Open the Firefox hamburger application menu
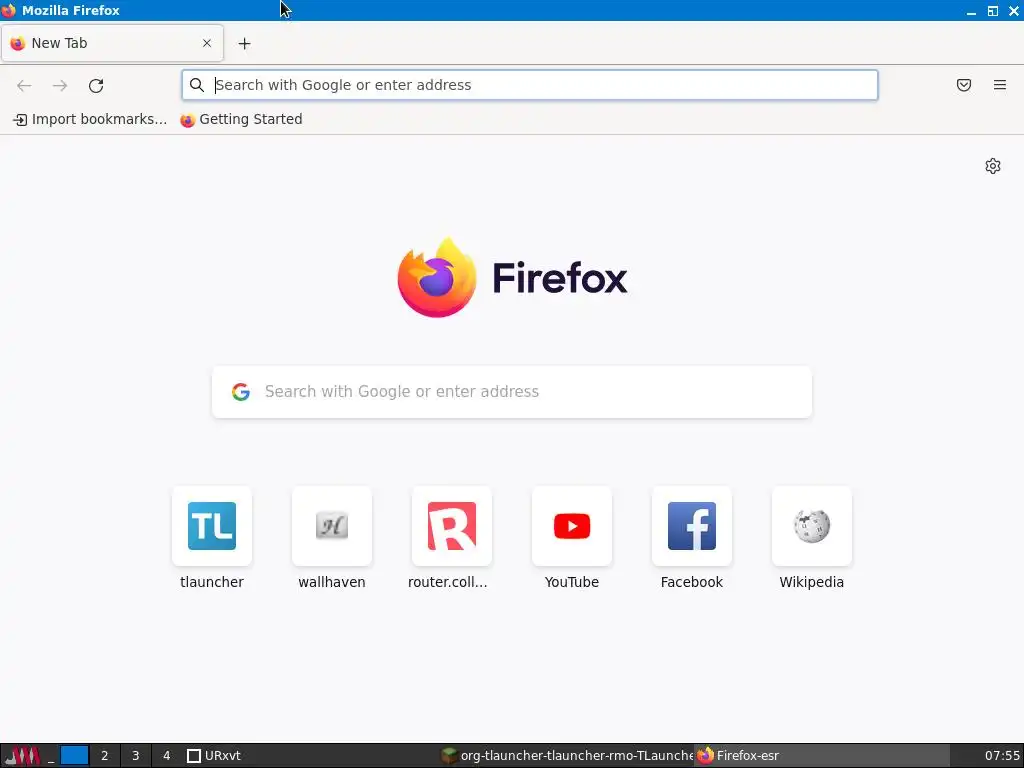The height and width of the screenshot is (768, 1024). [1000, 85]
